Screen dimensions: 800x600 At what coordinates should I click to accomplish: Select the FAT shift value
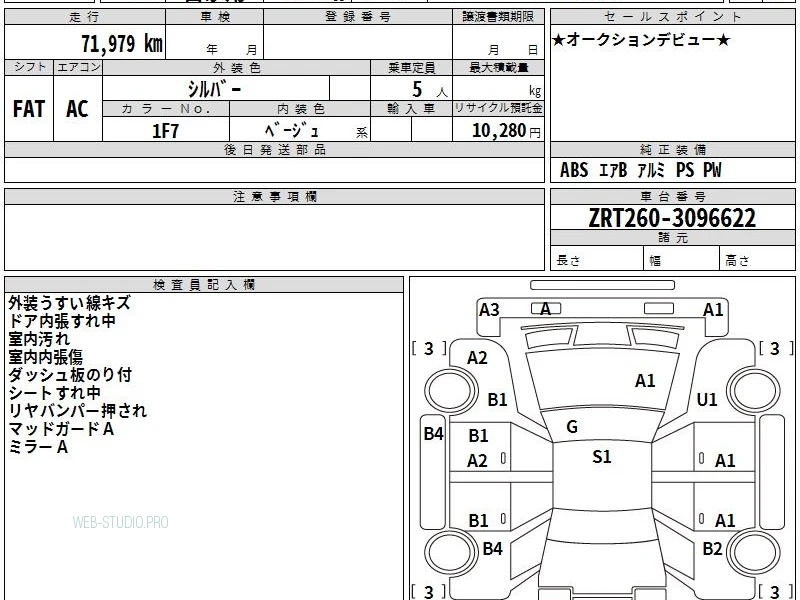click(29, 109)
